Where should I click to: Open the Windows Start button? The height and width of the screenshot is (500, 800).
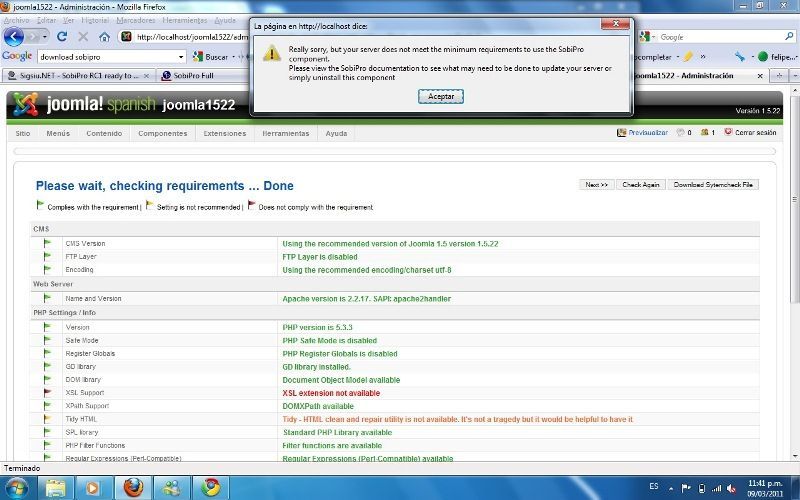tap(15, 487)
